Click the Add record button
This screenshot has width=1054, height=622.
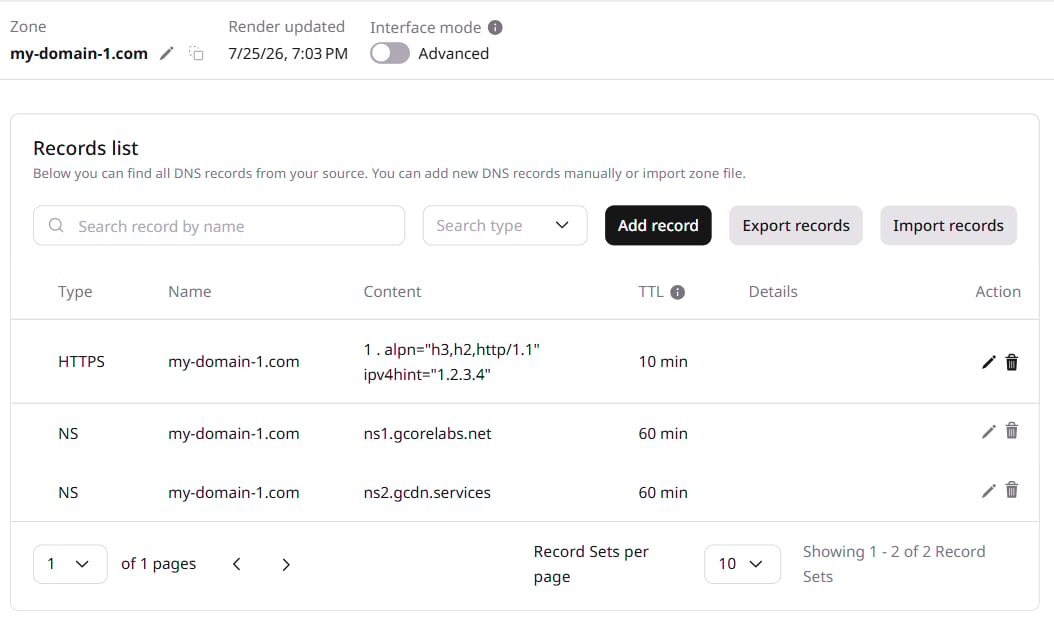click(x=658, y=225)
